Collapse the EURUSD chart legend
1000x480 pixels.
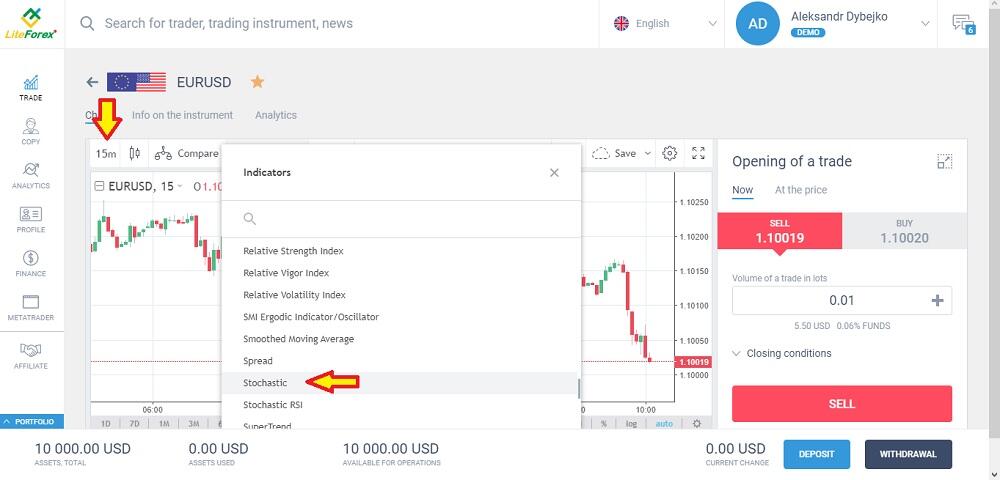point(99,186)
